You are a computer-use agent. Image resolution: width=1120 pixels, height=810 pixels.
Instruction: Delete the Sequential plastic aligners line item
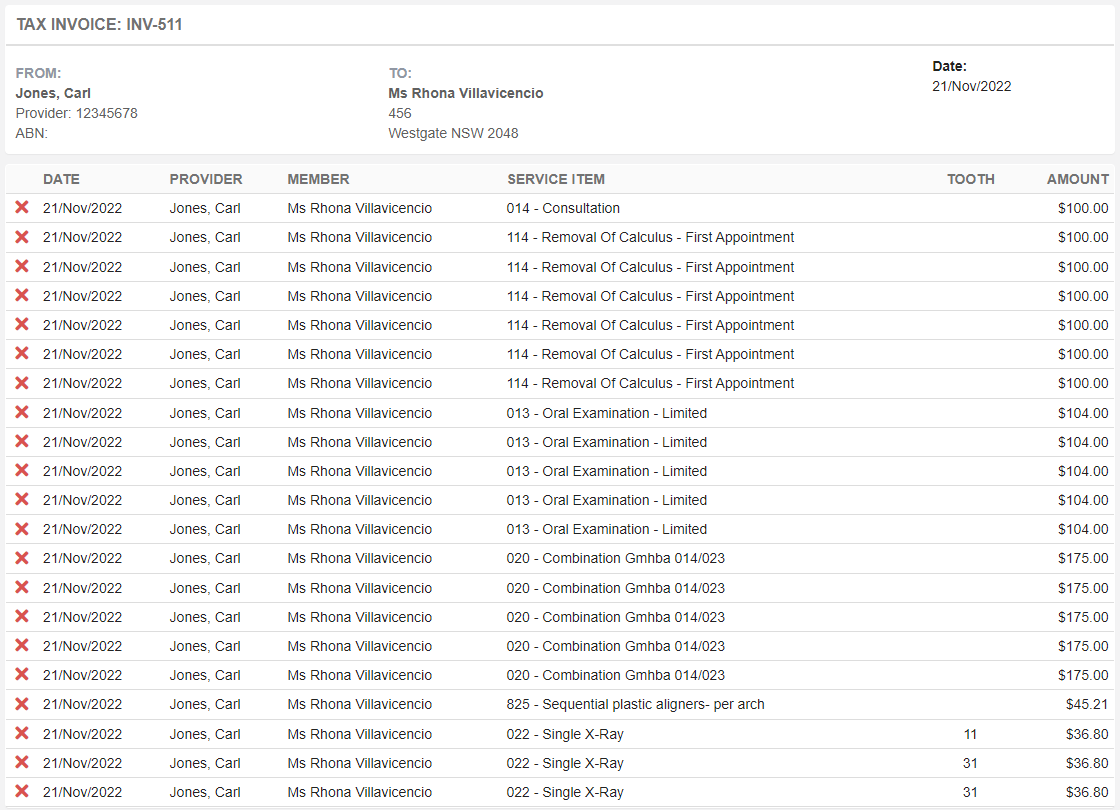click(x=23, y=703)
